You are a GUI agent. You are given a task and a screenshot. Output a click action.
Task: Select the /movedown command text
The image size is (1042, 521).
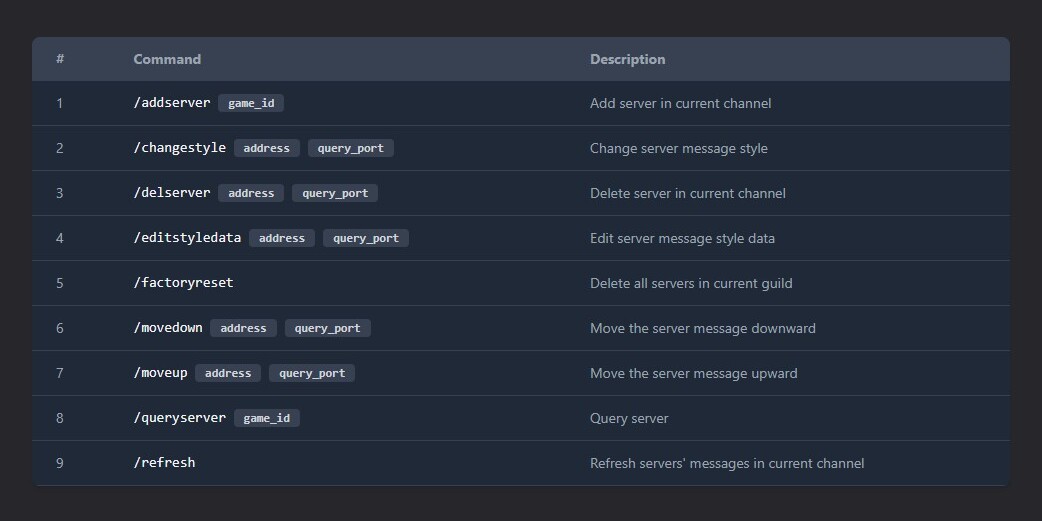pyautogui.click(x=168, y=328)
